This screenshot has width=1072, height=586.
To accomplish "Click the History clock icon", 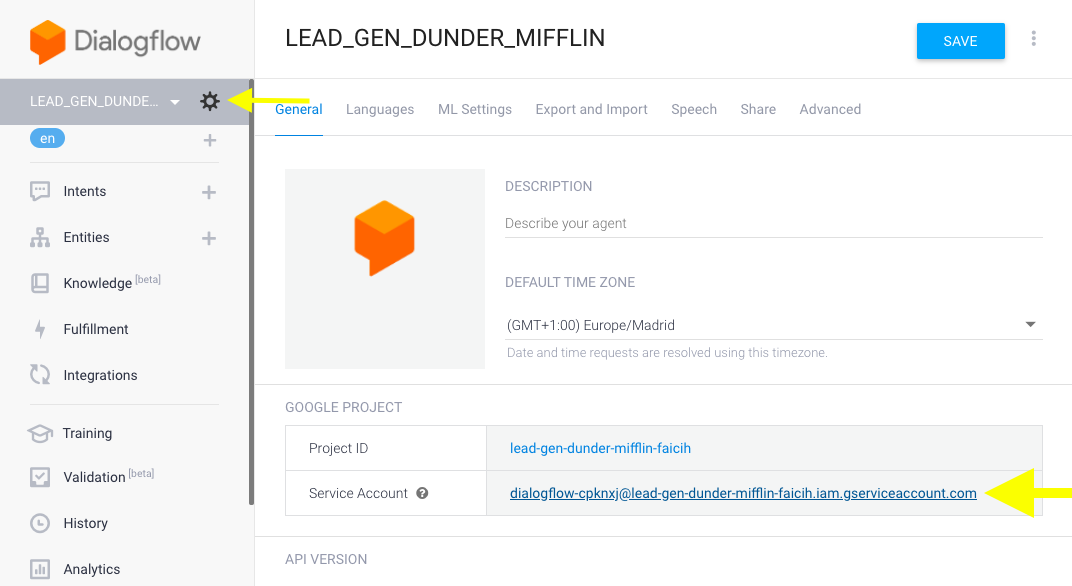I will click(x=40, y=523).
